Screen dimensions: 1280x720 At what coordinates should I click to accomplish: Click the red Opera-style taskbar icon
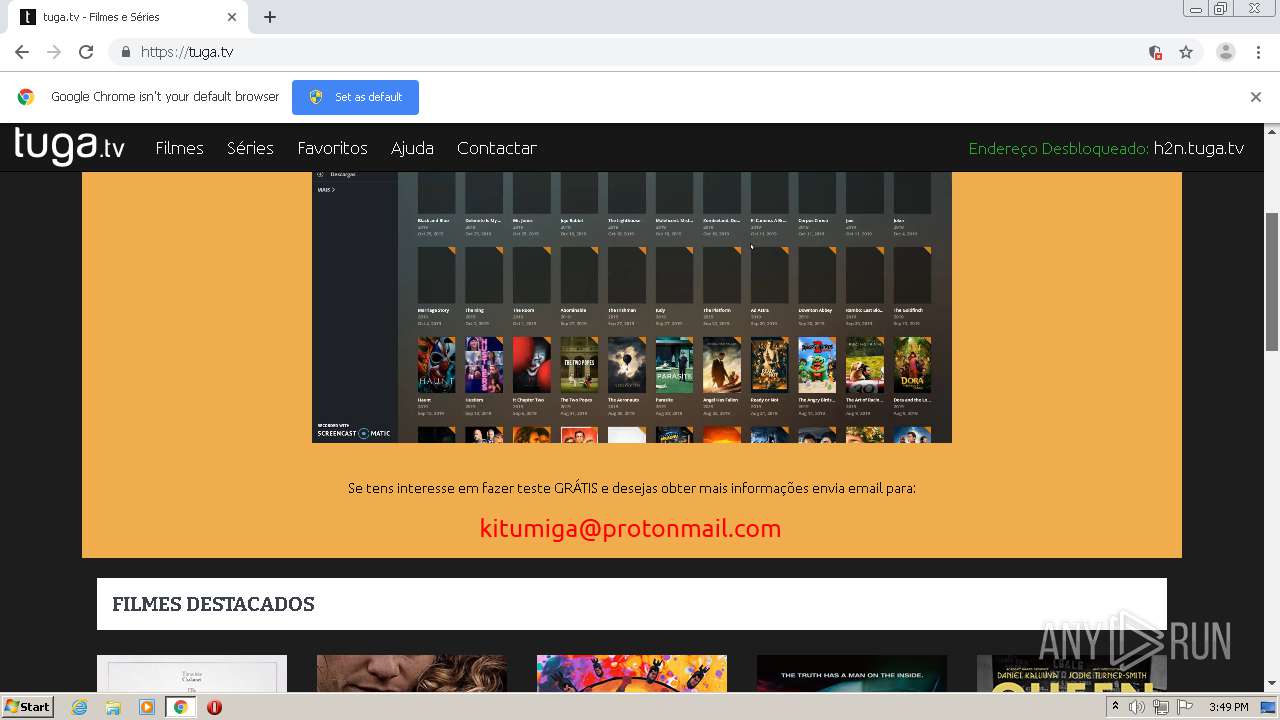tap(214, 707)
